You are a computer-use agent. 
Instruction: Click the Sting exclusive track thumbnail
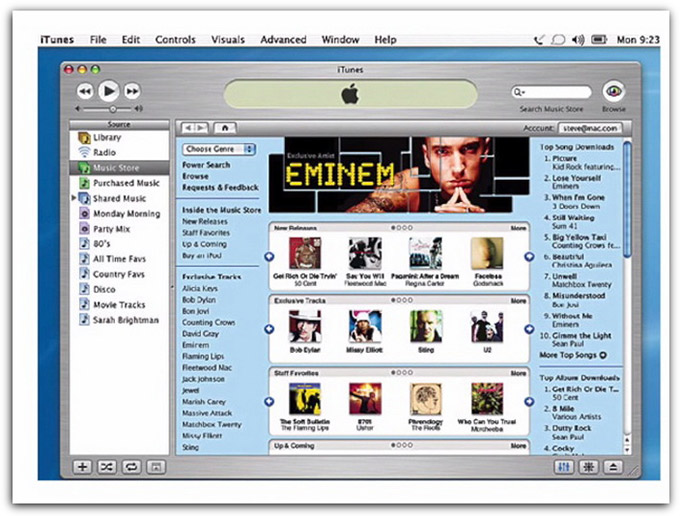pyautogui.click(x=426, y=326)
